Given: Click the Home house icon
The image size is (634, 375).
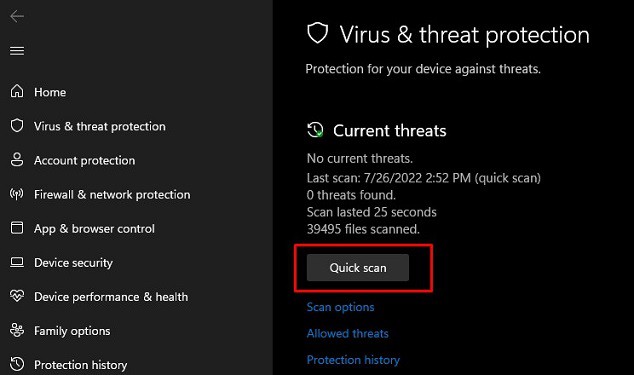Looking at the screenshot, I should click(x=17, y=91).
